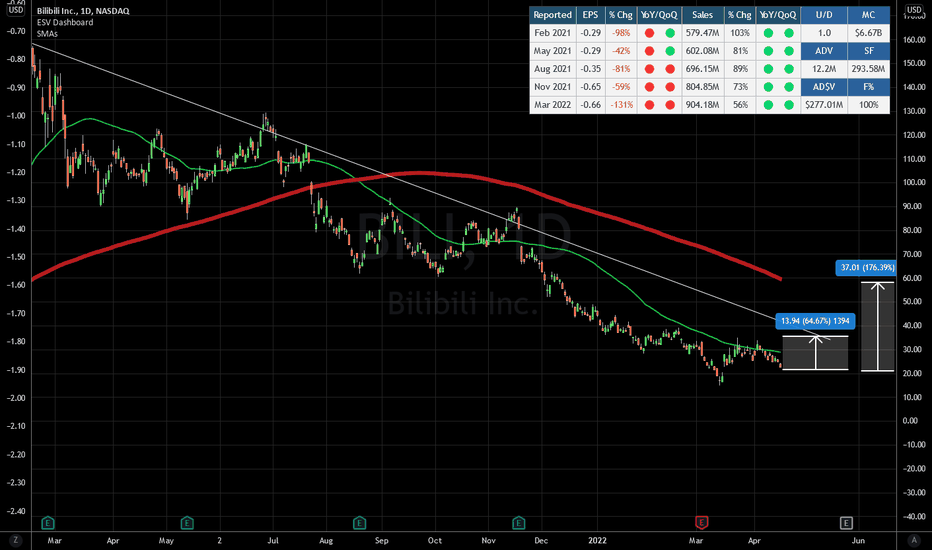Click the Dec label on the time axis
Image resolution: width=932 pixels, height=550 pixels.
coord(541,540)
